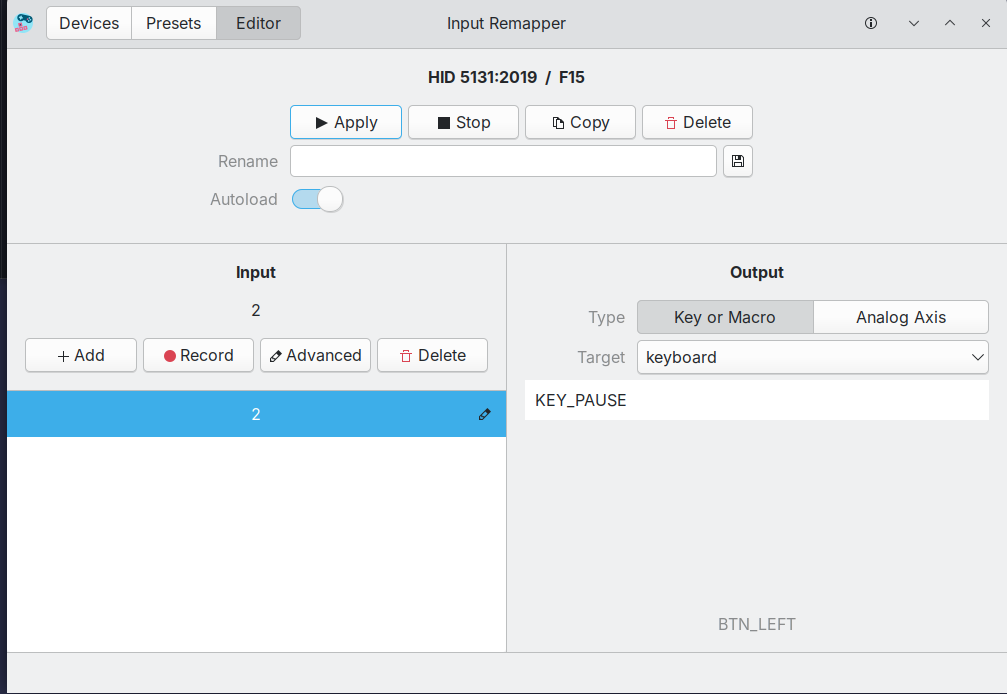Image resolution: width=1007 pixels, height=694 pixels.
Task: Select Key or Macro output type
Action: point(724,316)
